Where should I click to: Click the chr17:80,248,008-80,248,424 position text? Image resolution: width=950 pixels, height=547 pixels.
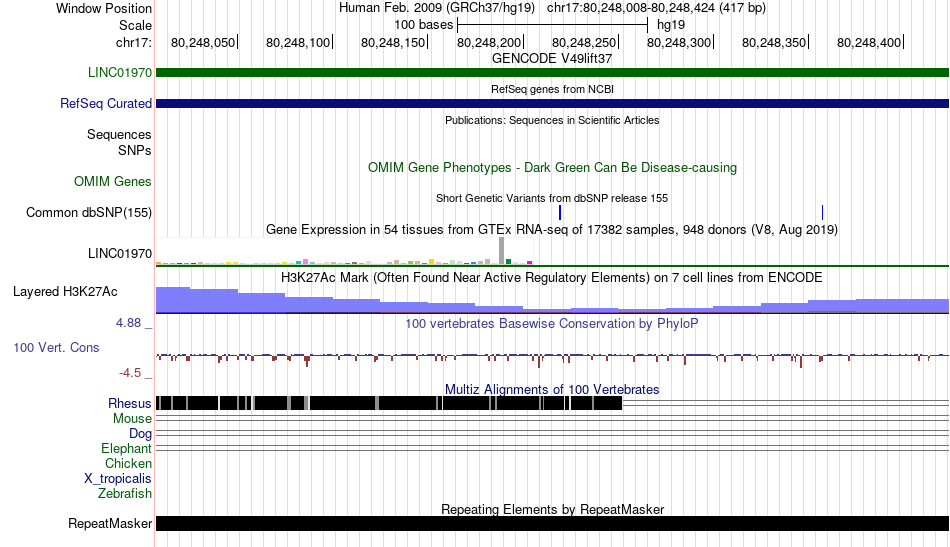[x=656, y=8]
